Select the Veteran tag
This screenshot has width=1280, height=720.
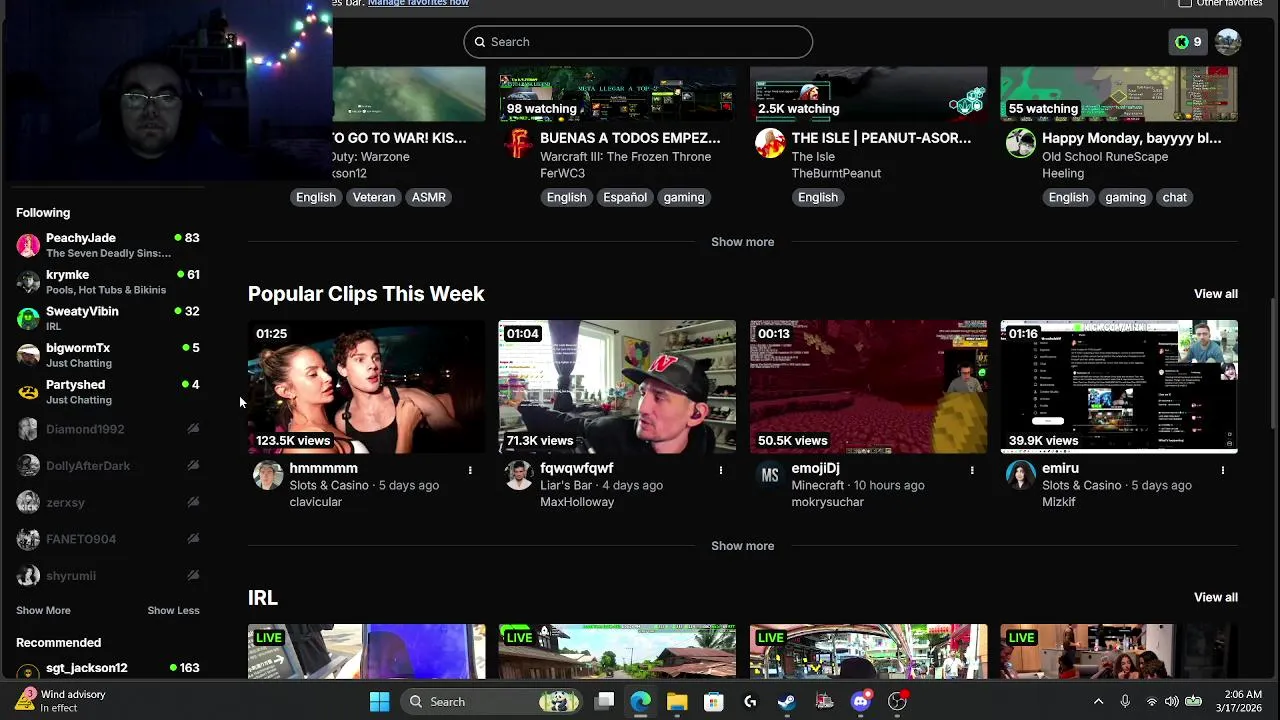tap(374, 197)
